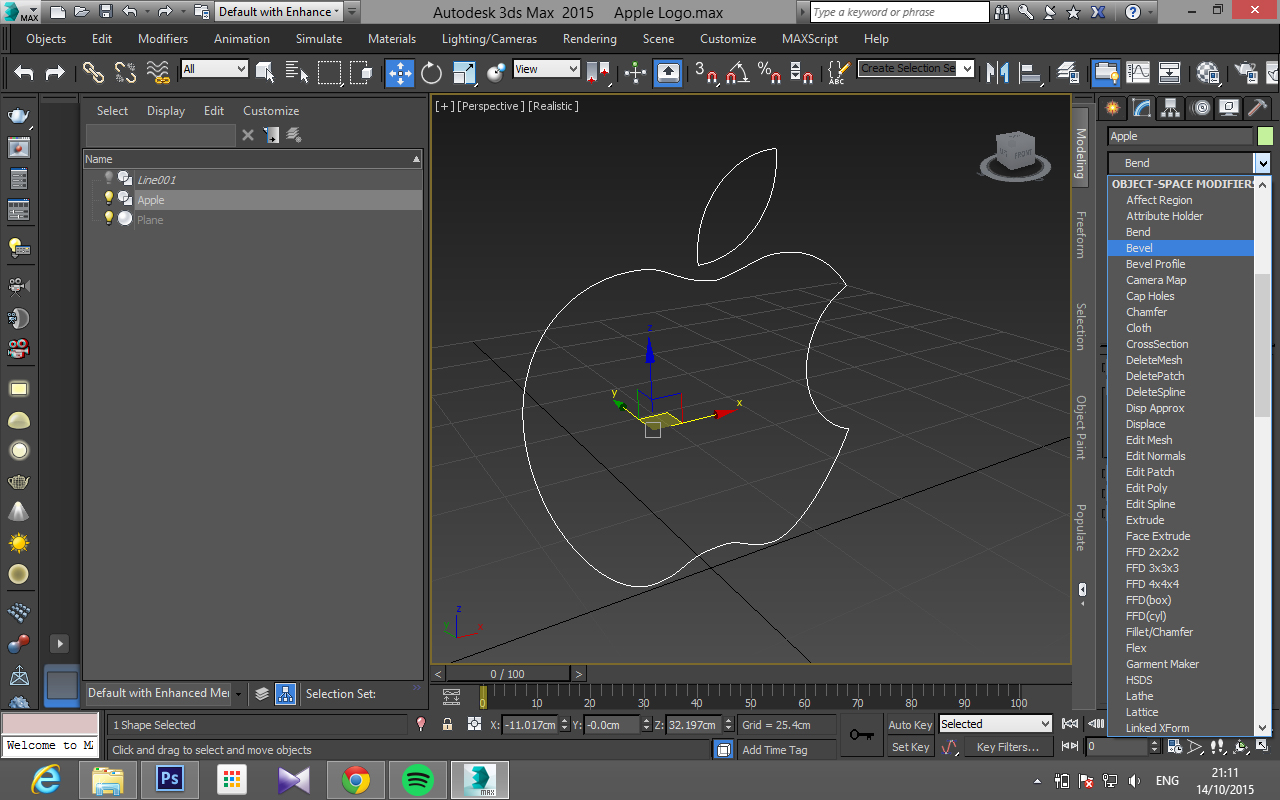The height and width of the screenshot is (800, 1280).
Task: Activate the Select and Move tool
Action: pyautogui.click(x=400, y=72)
